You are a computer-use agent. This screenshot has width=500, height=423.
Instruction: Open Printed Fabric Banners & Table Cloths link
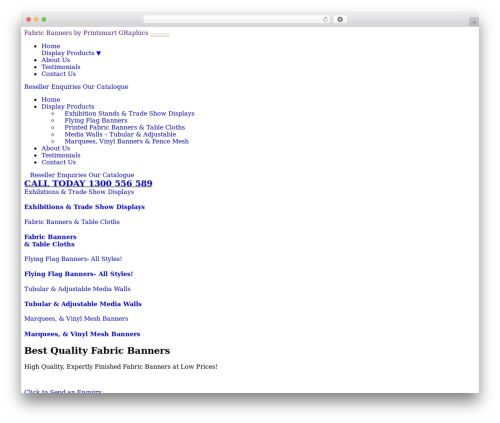click(125, 128)
